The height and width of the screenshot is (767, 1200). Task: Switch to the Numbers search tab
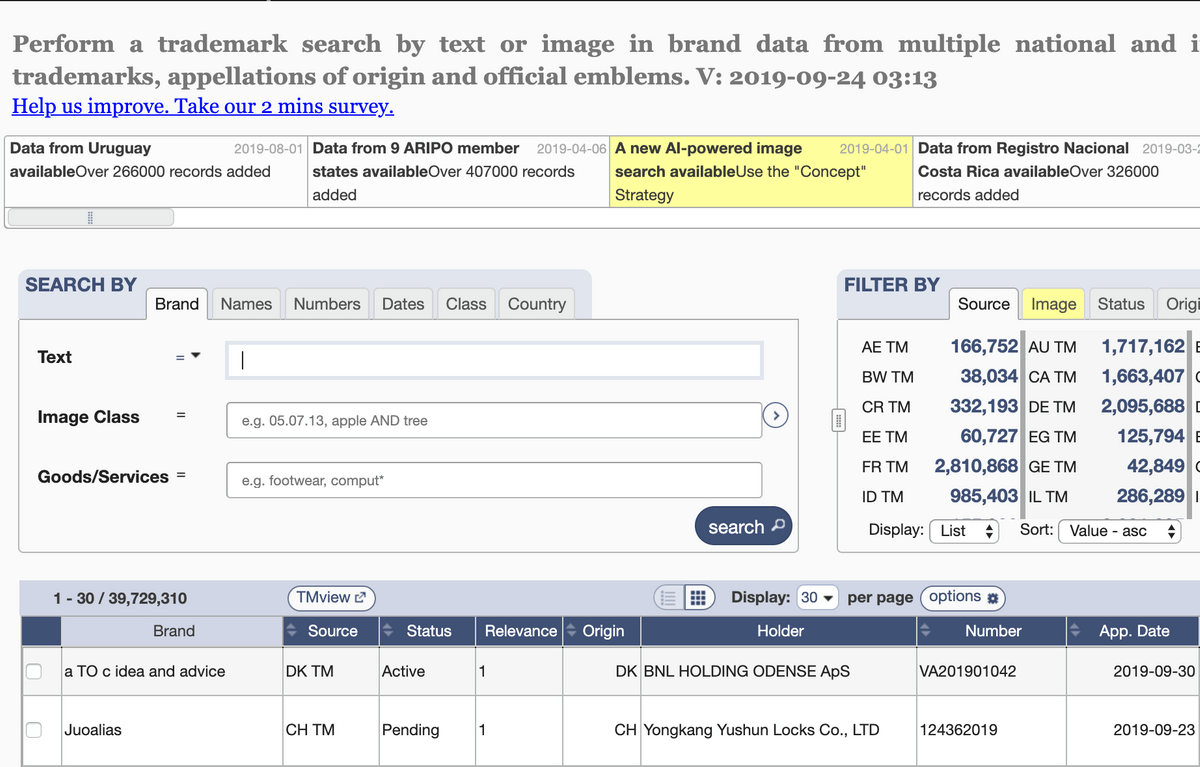point(326,304)
